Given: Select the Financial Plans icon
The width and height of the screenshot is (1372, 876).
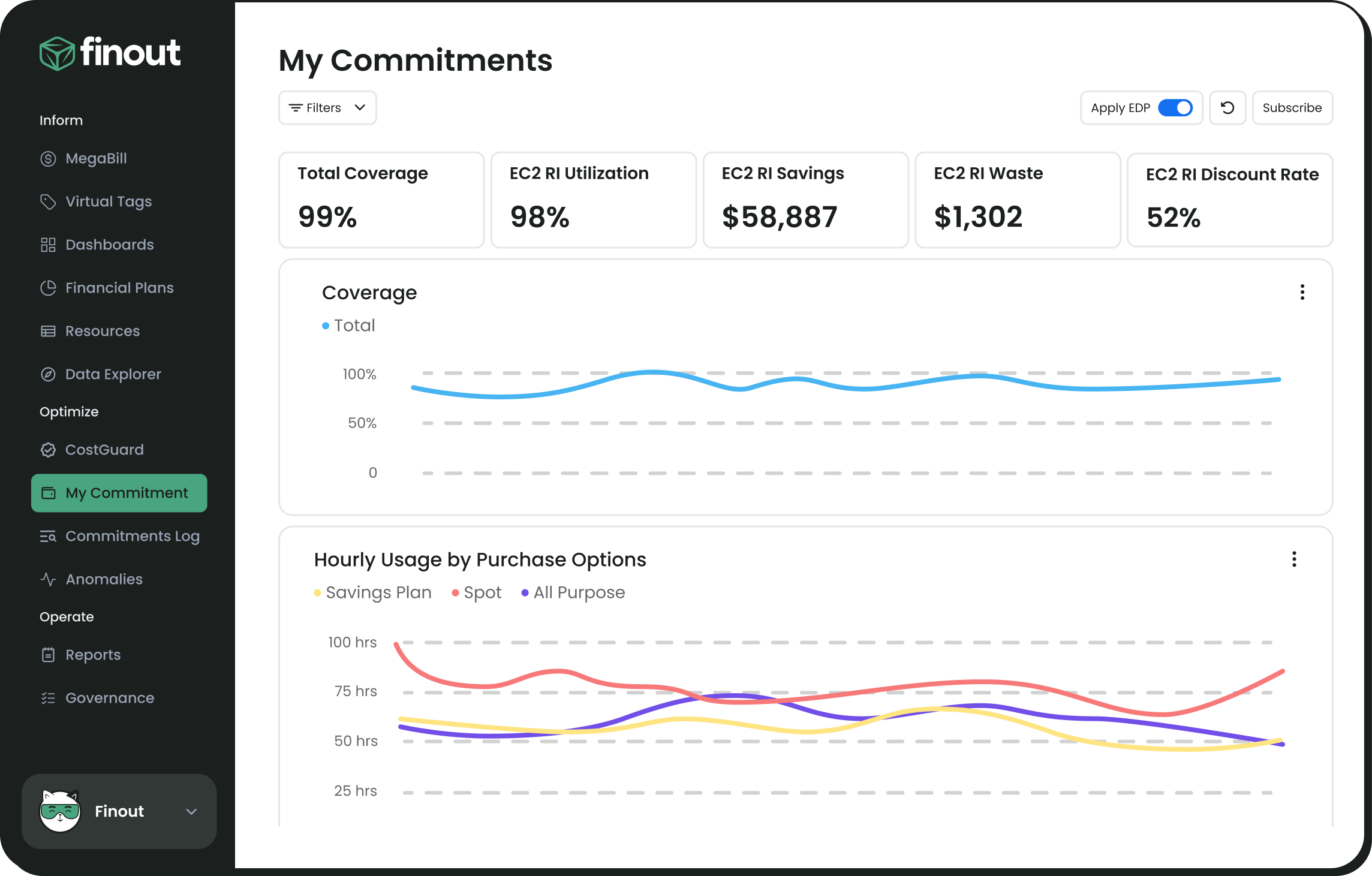Looking at the screenshot, I should (x=49, y=288).
